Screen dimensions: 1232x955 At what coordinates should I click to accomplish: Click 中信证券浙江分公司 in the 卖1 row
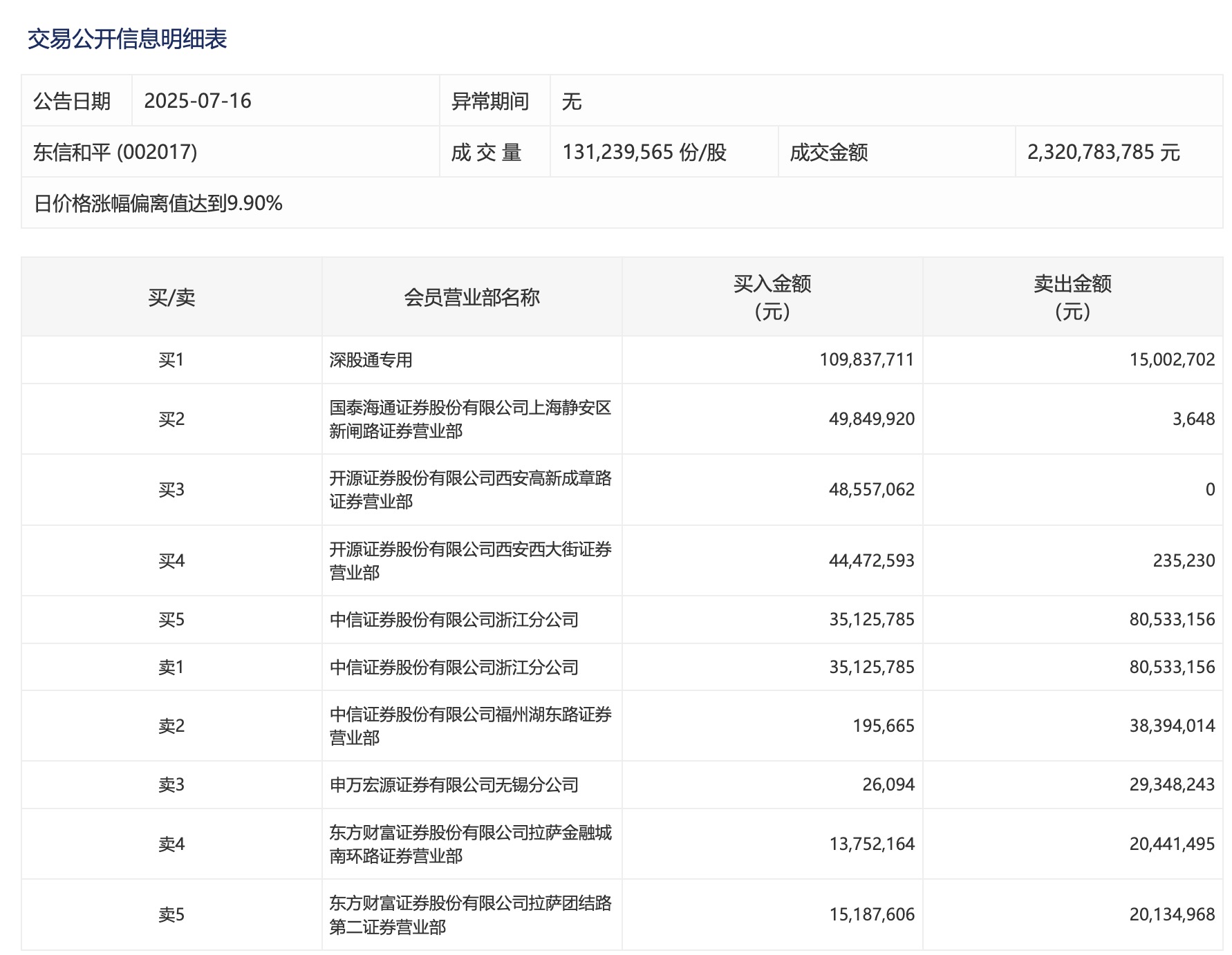[x=454, y=668]
